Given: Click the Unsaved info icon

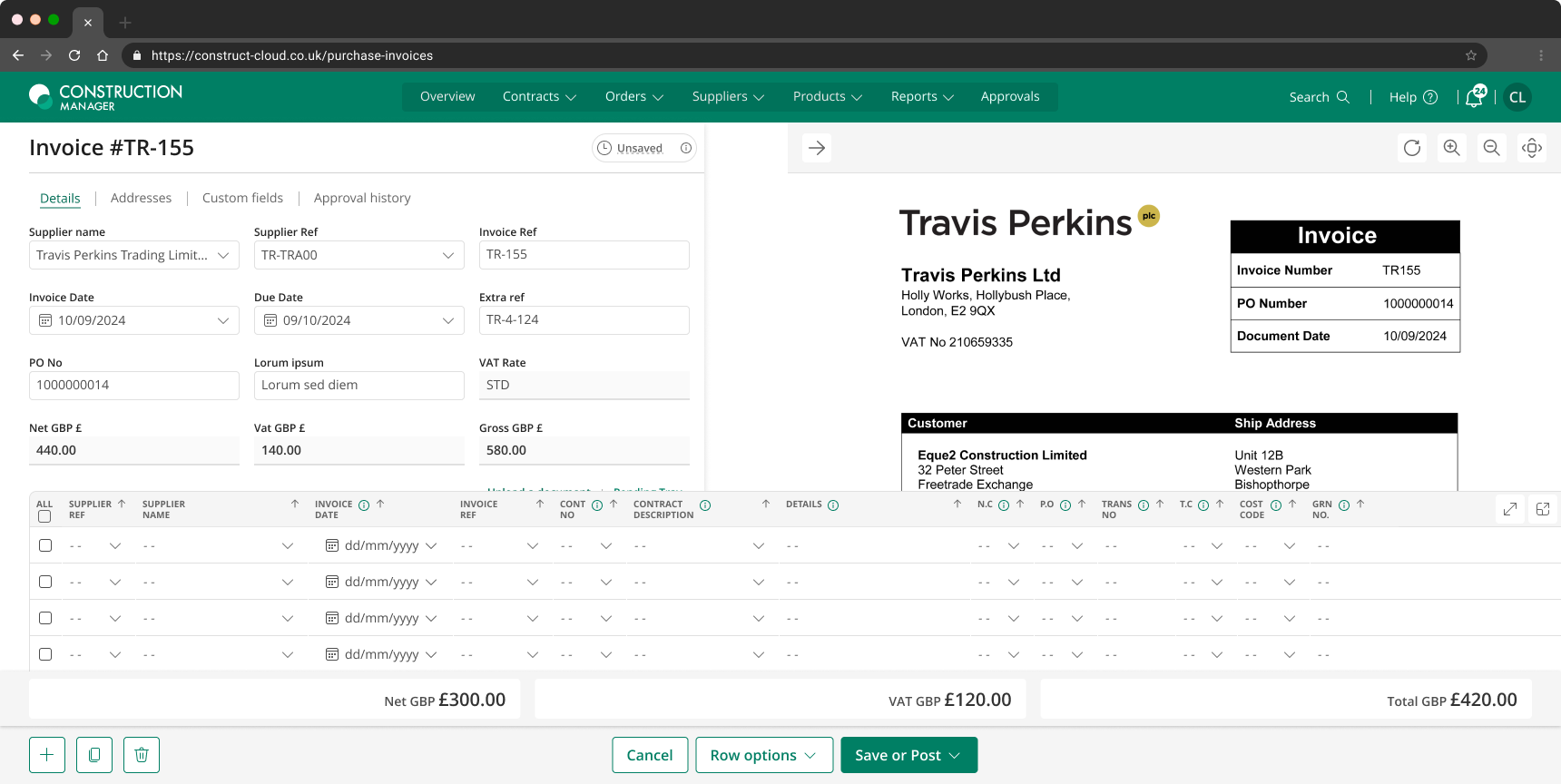Looking at the screenshot, I should (x=686, y=148).
